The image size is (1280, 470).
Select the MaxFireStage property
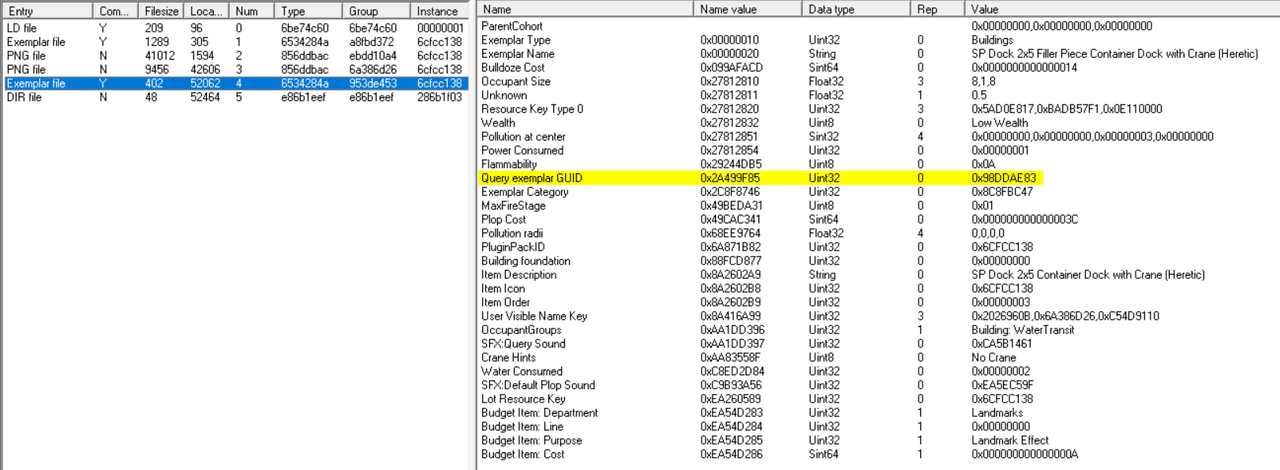pos(878,205)
